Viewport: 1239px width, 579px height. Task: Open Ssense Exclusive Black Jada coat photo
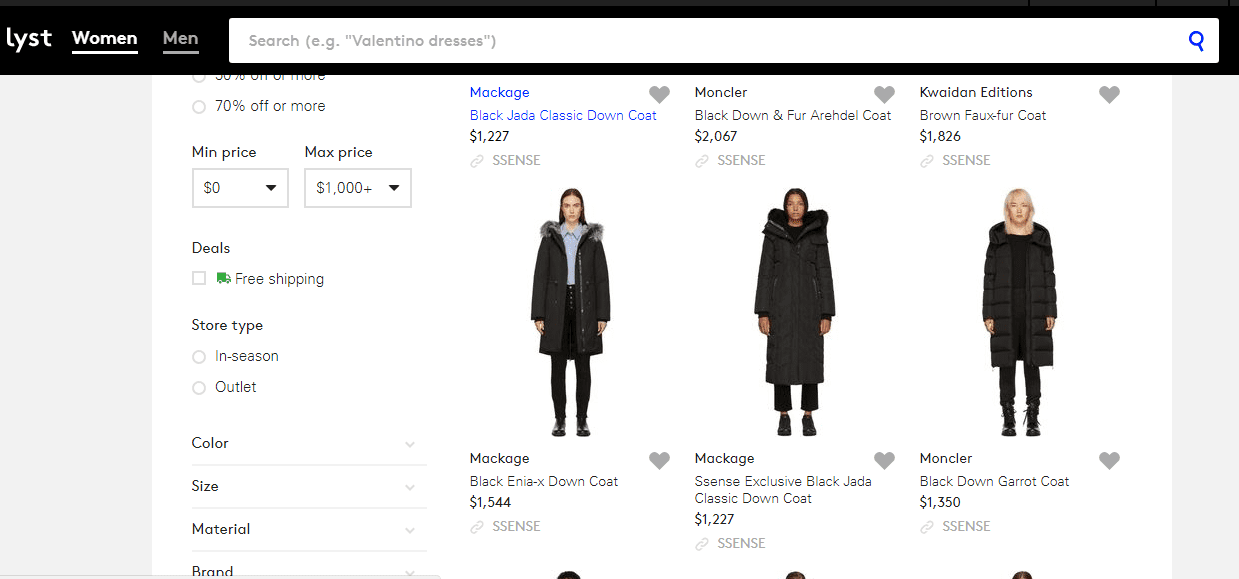[x=795, y=312]
